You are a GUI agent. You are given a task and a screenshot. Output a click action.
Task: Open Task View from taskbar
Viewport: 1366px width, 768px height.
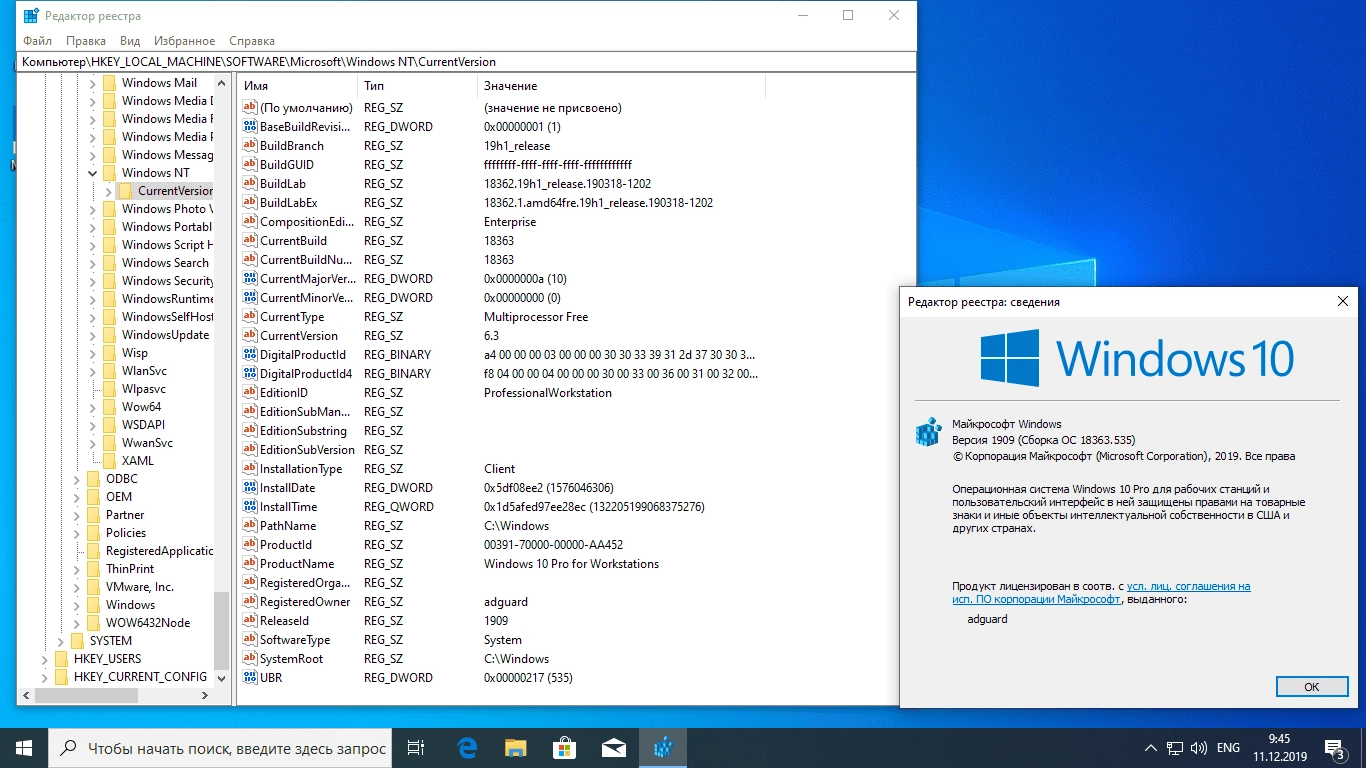(x=416, y=748)
